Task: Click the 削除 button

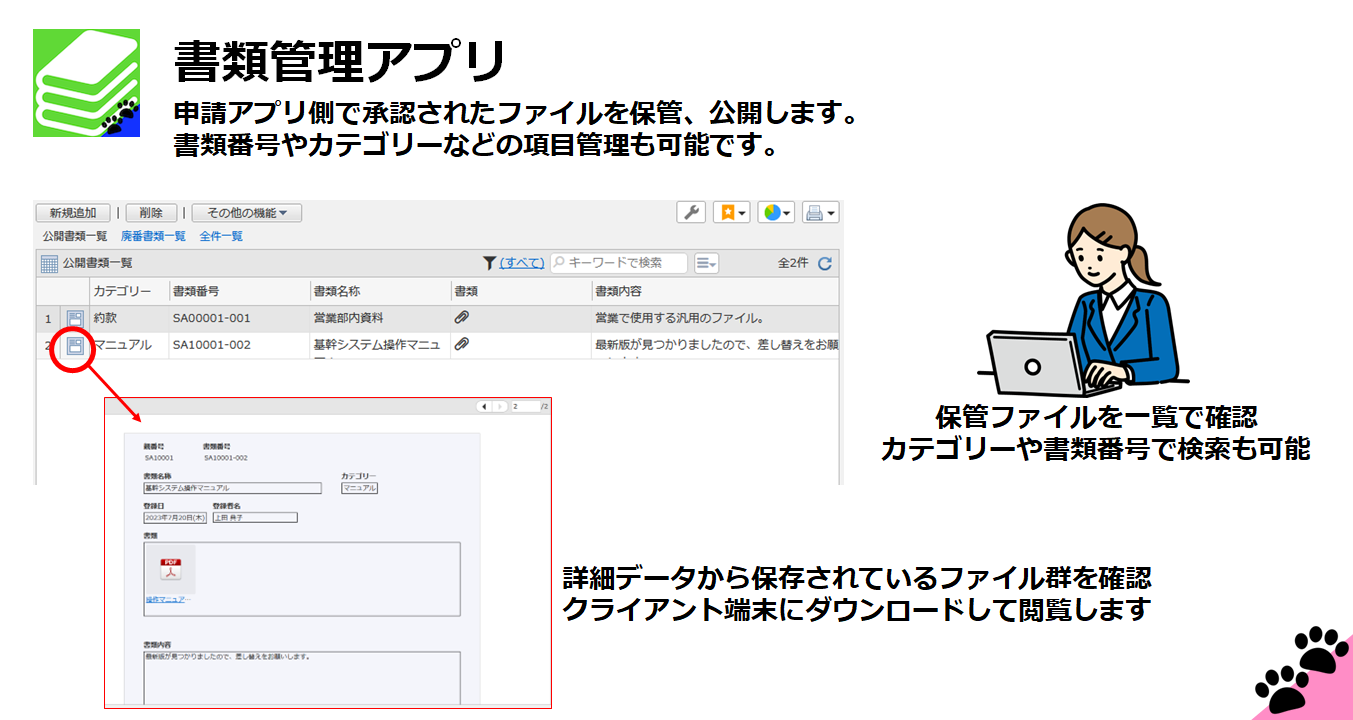Action: tap(151, 213)
